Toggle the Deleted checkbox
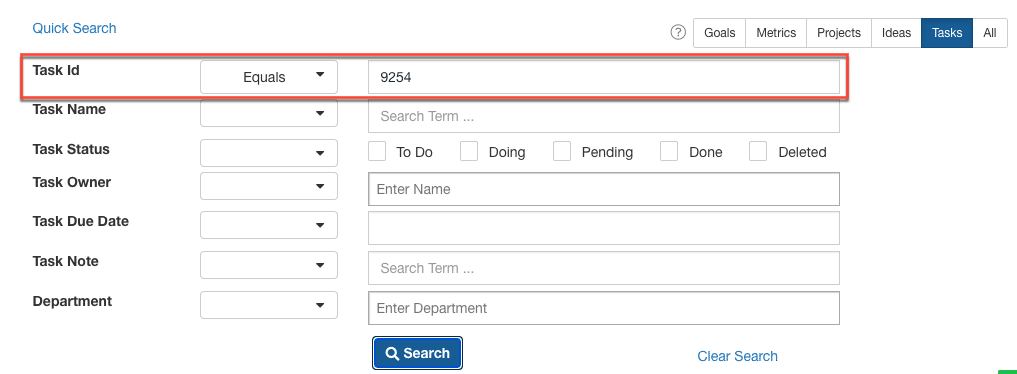This screenshot has height=374, width=1017. click(x=758, y=152)
